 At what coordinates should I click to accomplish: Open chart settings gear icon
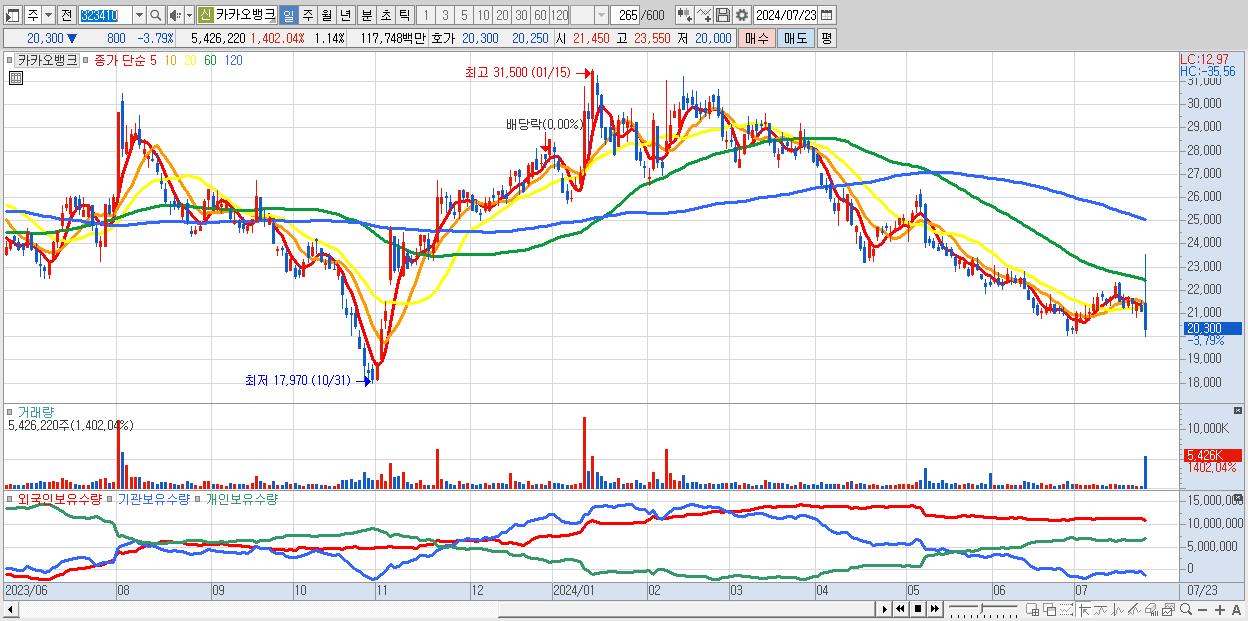click(741, 15)
